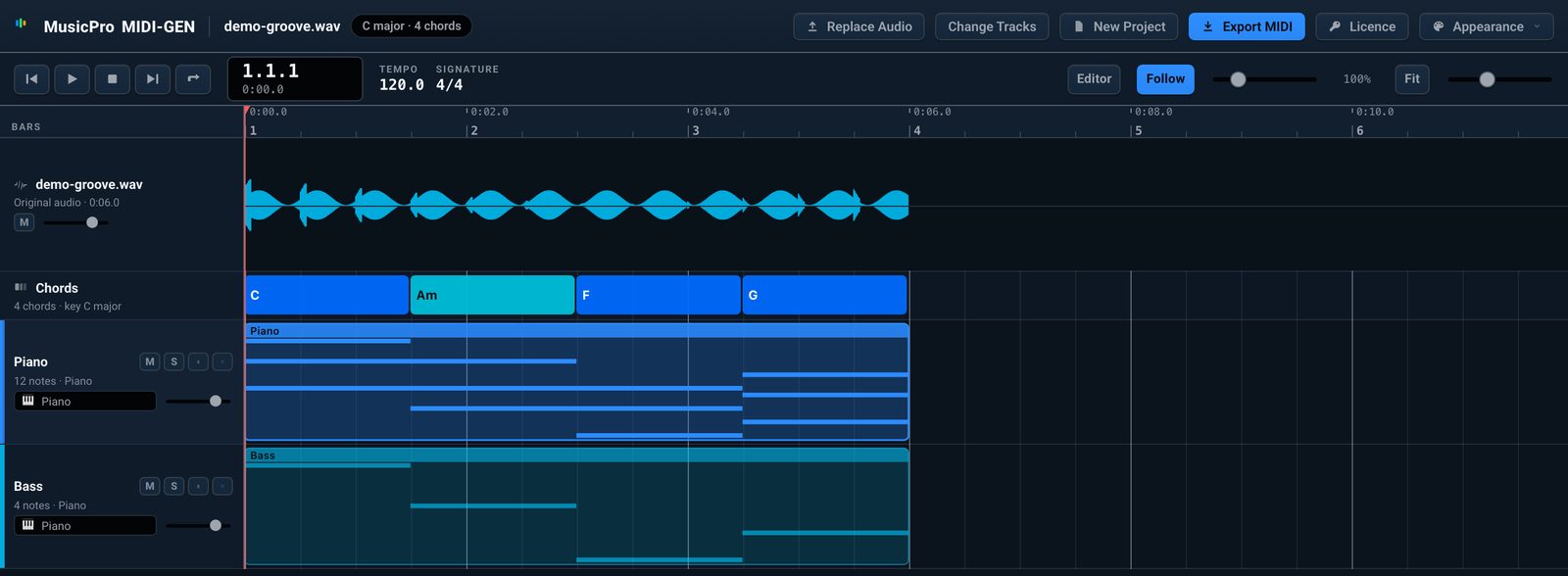
Task: Click the '12 notes · Piano' label
Action: point(53,381)
